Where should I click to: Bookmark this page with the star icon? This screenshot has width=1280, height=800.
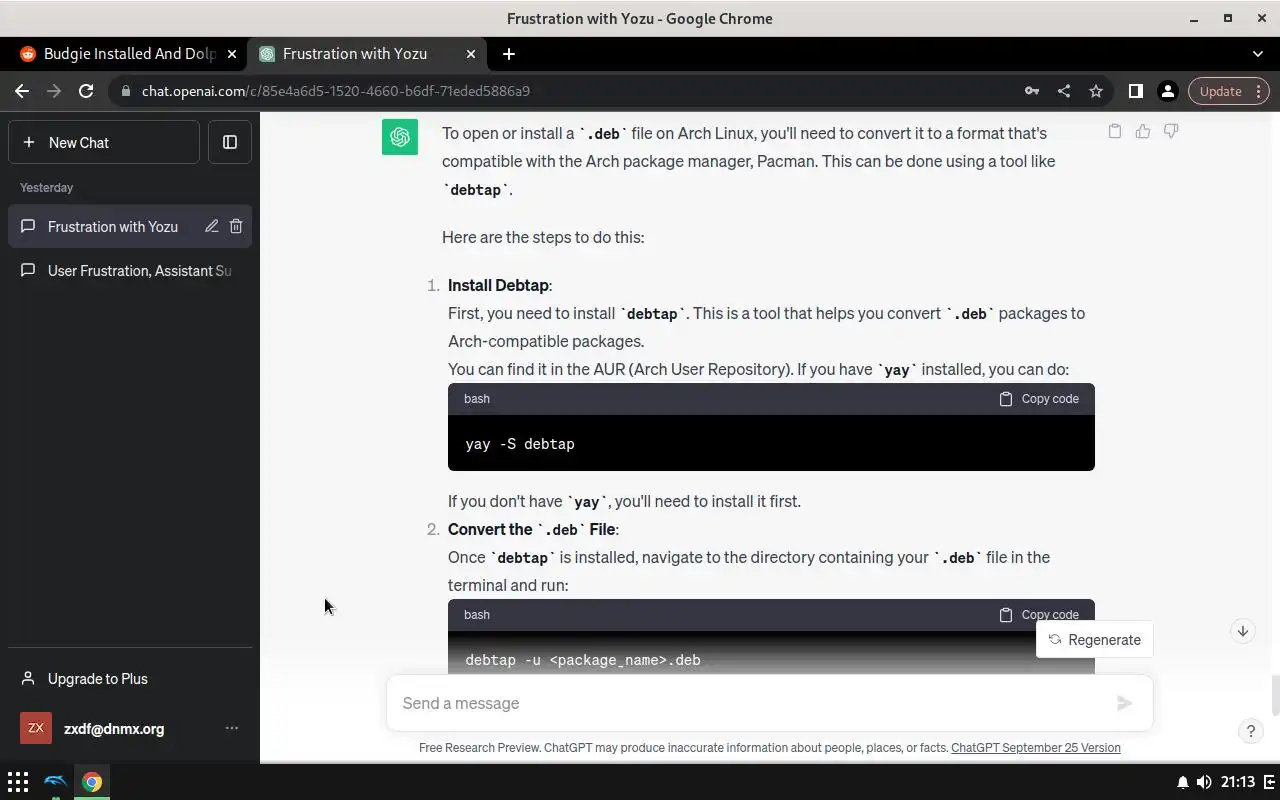(1096, 91)
